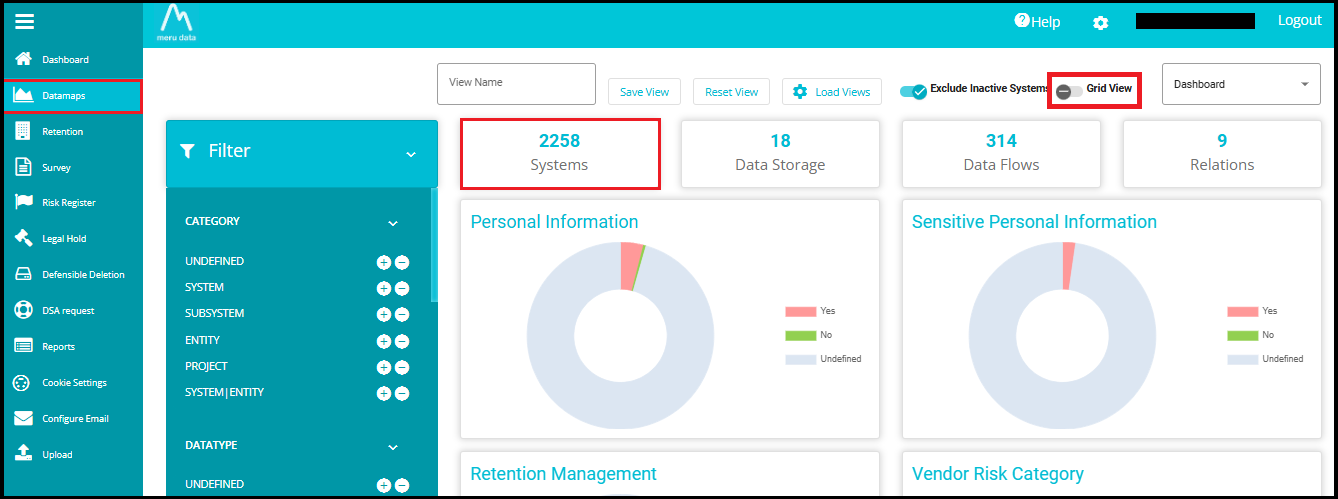Click minus icon next to ENTITY
This screenshot has height=499, width=1338.
pyautogui.click(x=402, y=341)
